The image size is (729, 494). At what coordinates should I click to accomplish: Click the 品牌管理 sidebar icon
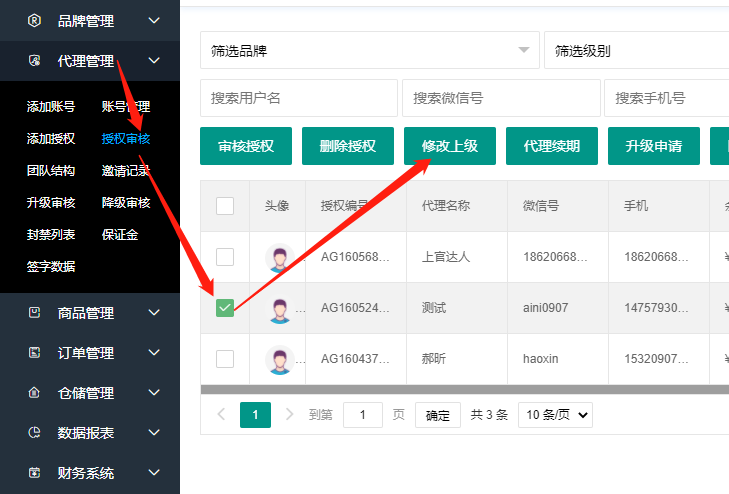35,20
